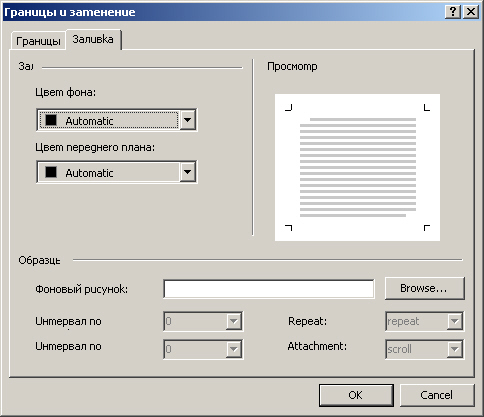Open the first Интервал по dropdown arrow
Screen dimensions: 484x417
click(x=234, y=321)
